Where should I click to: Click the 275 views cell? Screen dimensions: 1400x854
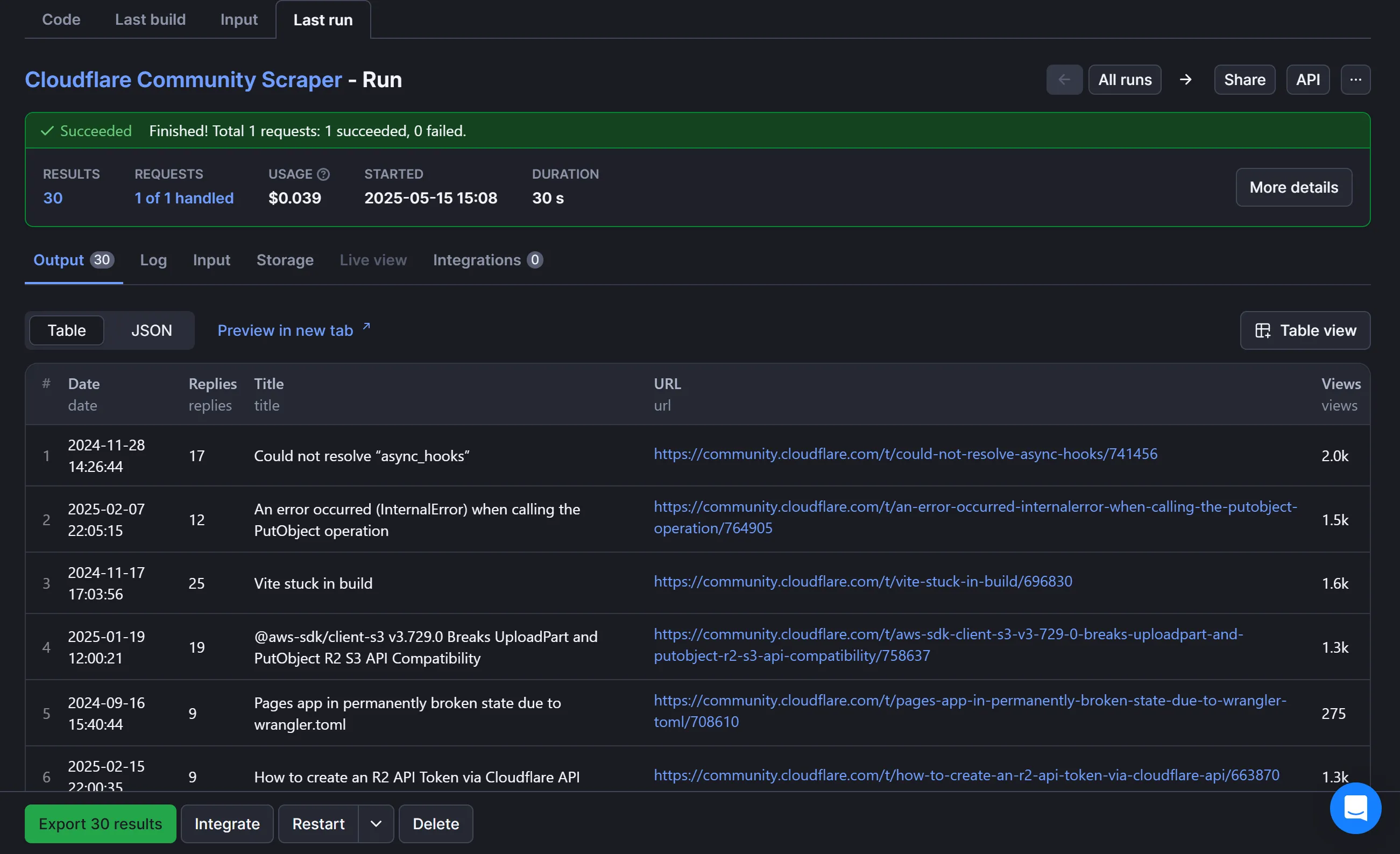coord(1333,713)
